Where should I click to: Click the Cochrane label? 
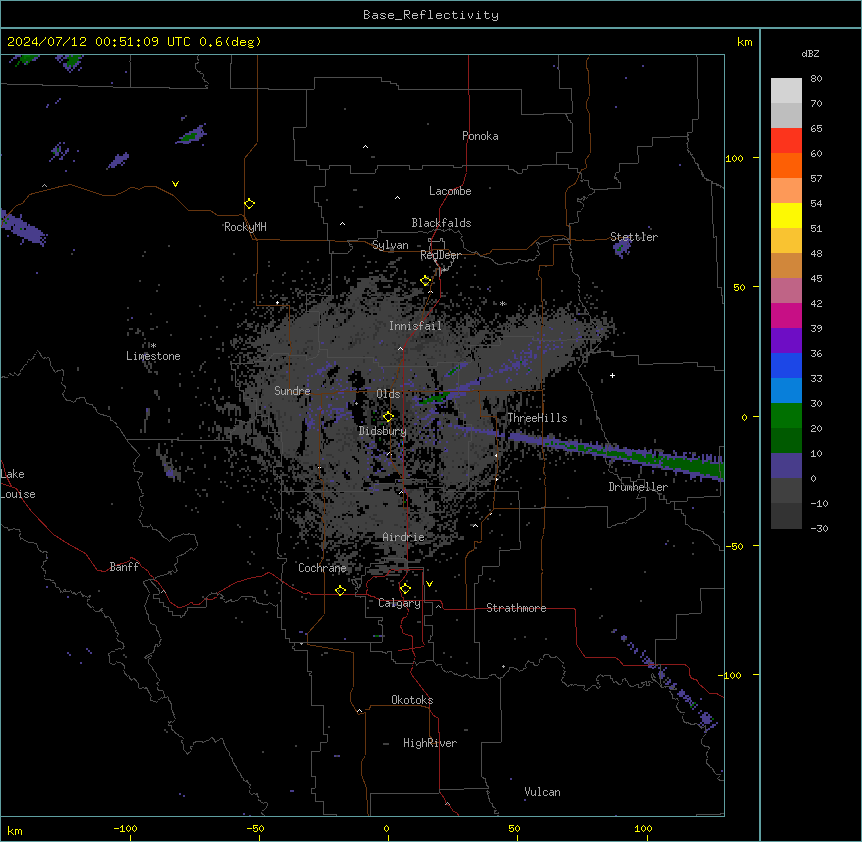coord(322,568)
